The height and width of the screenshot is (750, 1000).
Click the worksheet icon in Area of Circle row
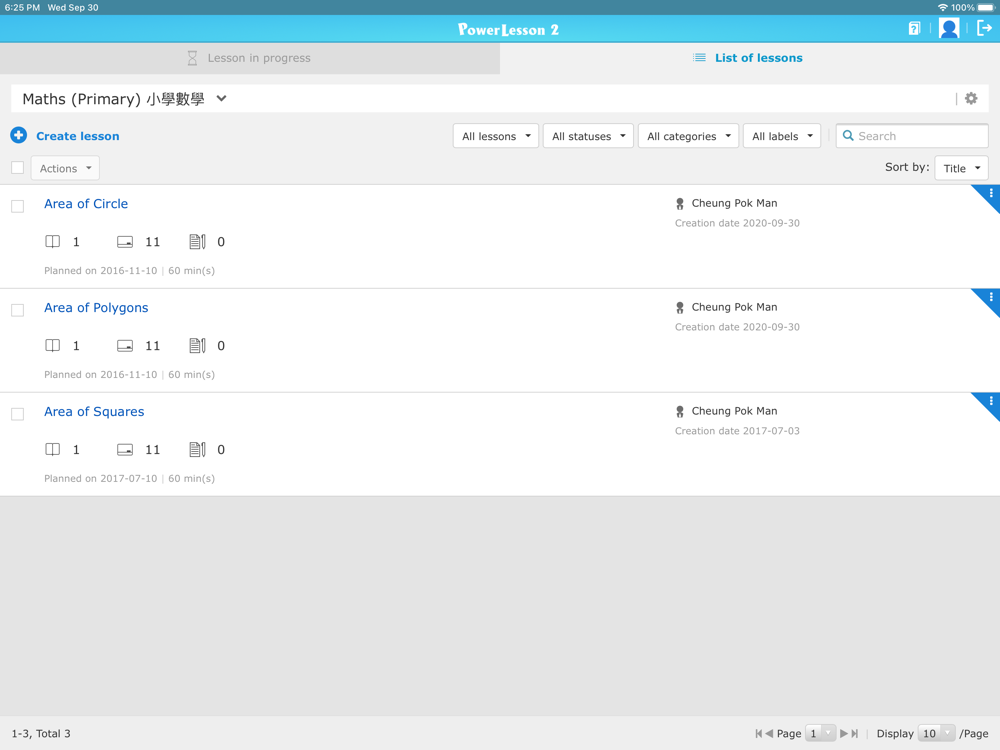click(x=197, y=242)
